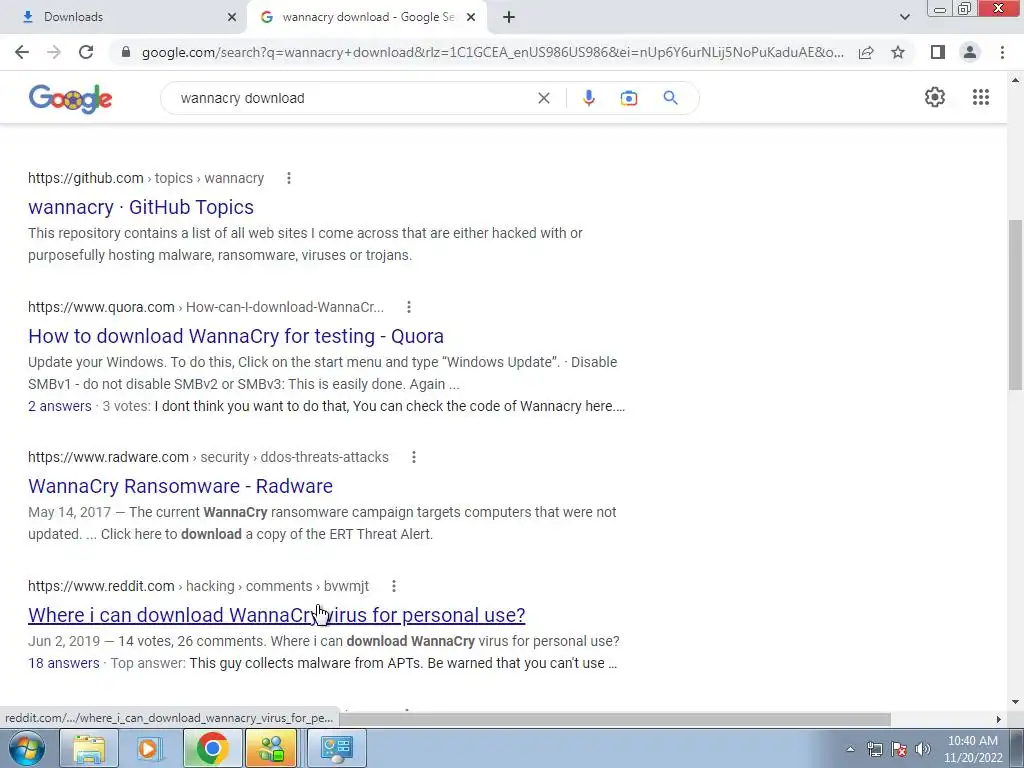
Task: Open more options for the Quora result
Action: [408, 307]
